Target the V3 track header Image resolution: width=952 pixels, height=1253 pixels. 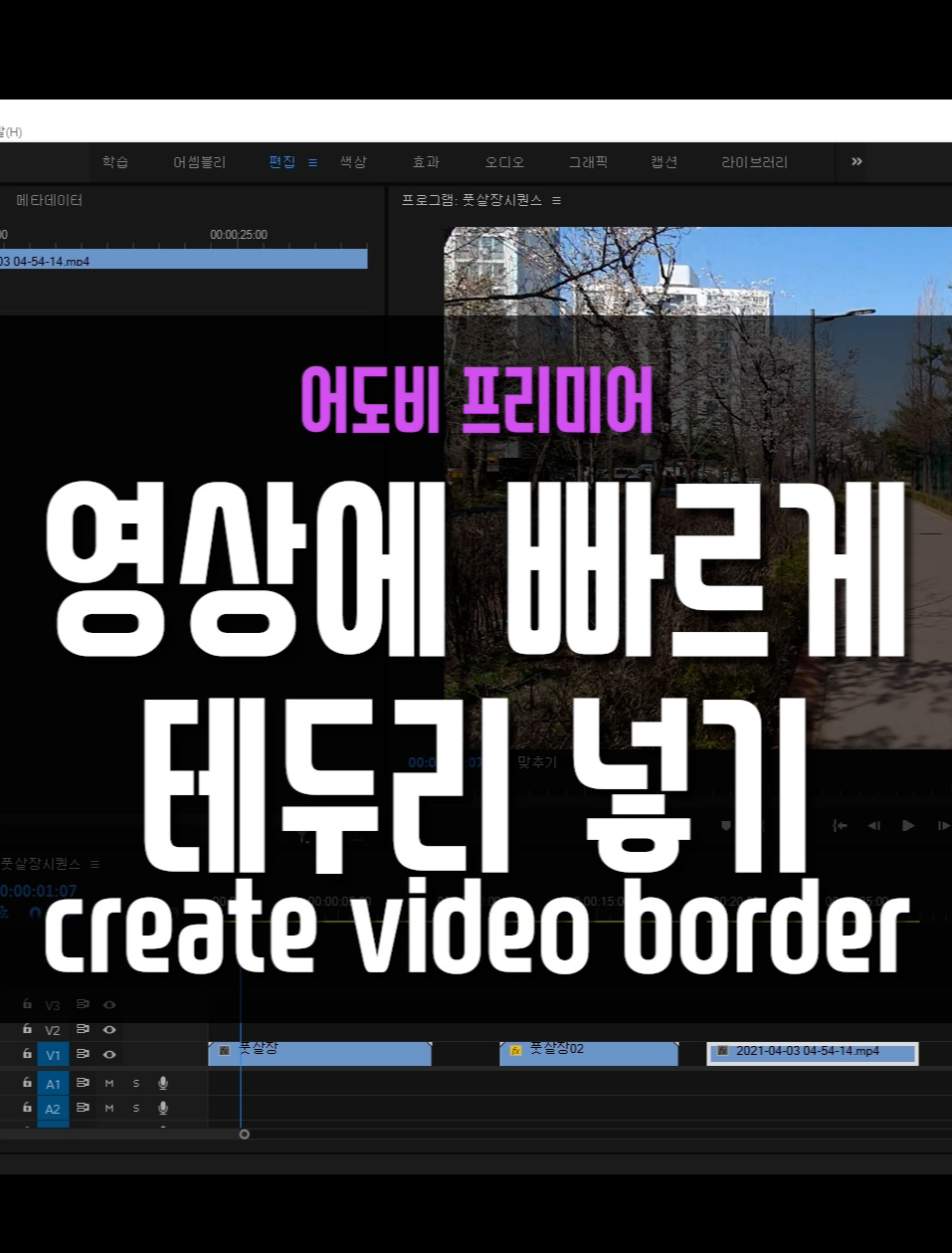pyautogui.click(x=53, y=1006)
